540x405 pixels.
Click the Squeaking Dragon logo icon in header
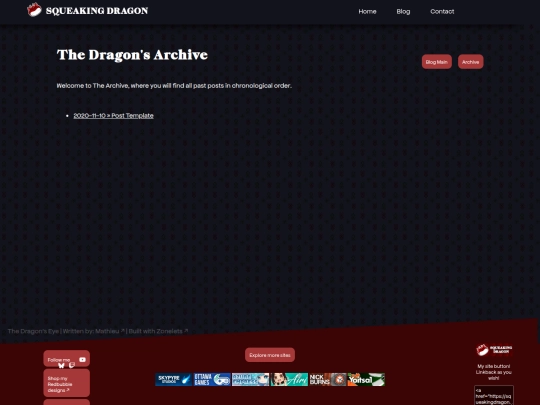click(x=34, y=10)
